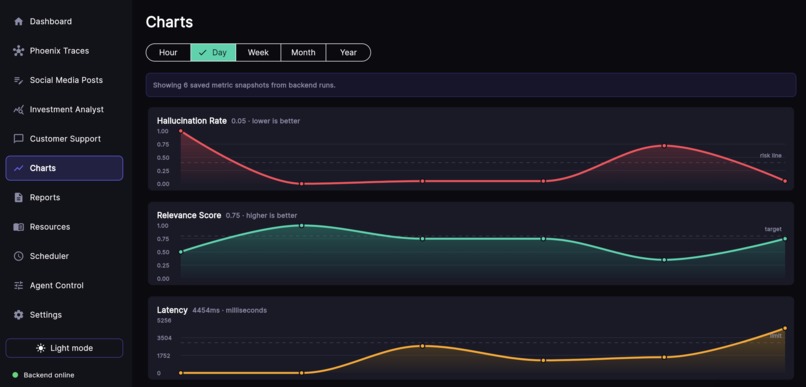The width and height of the screenshot is (806, 387).
Task: Select the Hour time range
Action: coord(168,52)
